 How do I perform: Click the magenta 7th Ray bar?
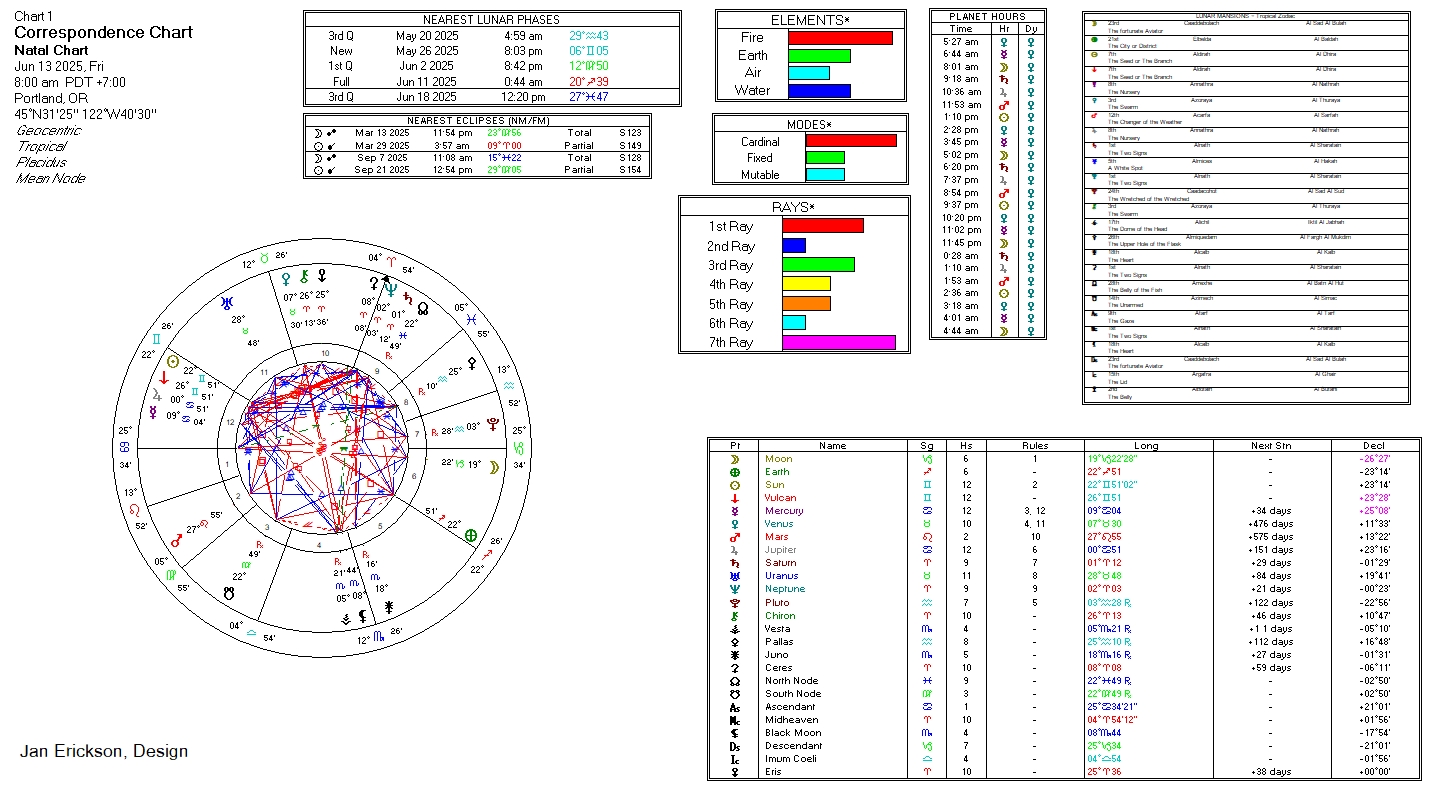pyautogui.click(x=838, y=343)
